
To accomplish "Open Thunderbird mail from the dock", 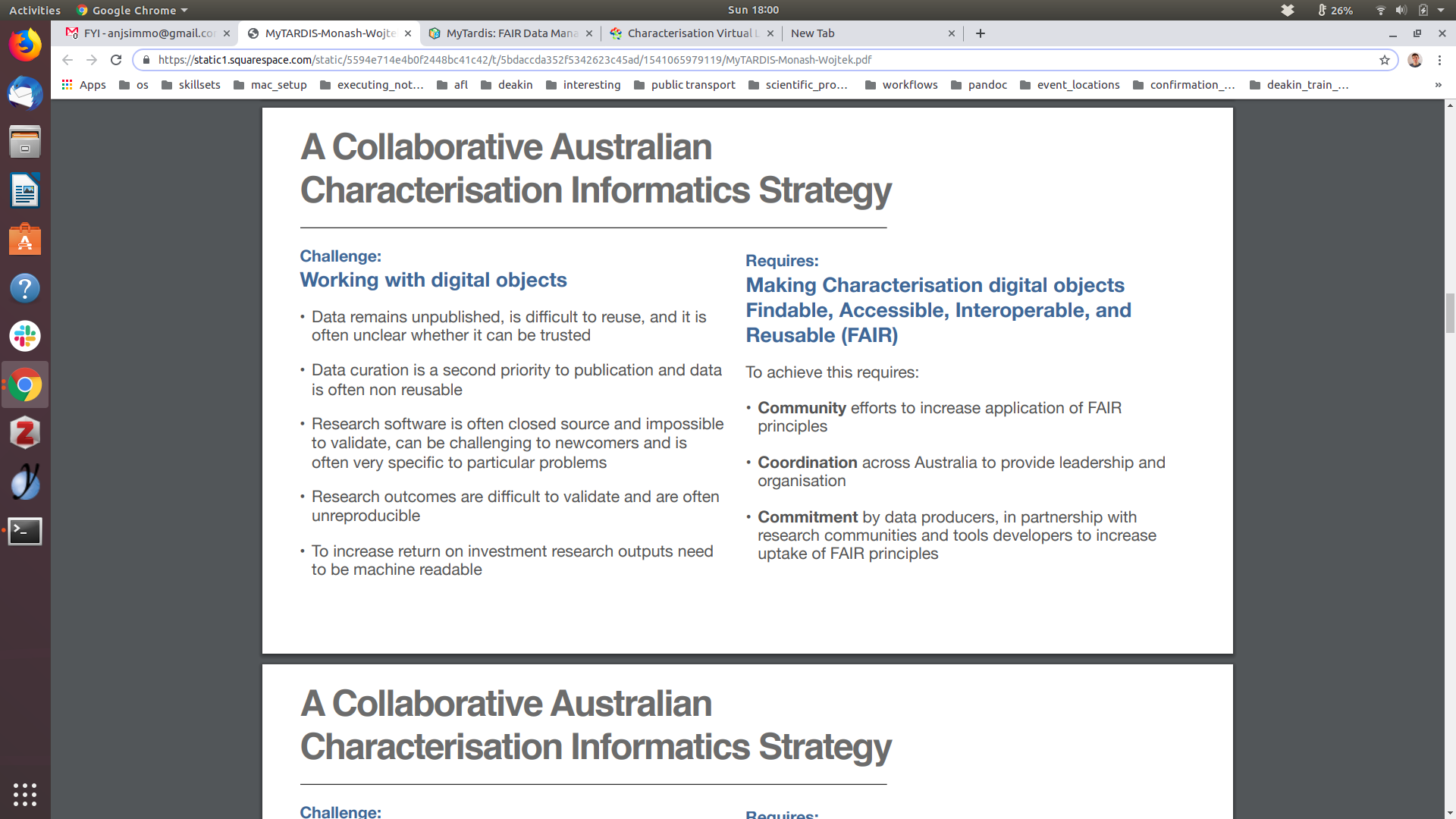I will click(25, 94).
